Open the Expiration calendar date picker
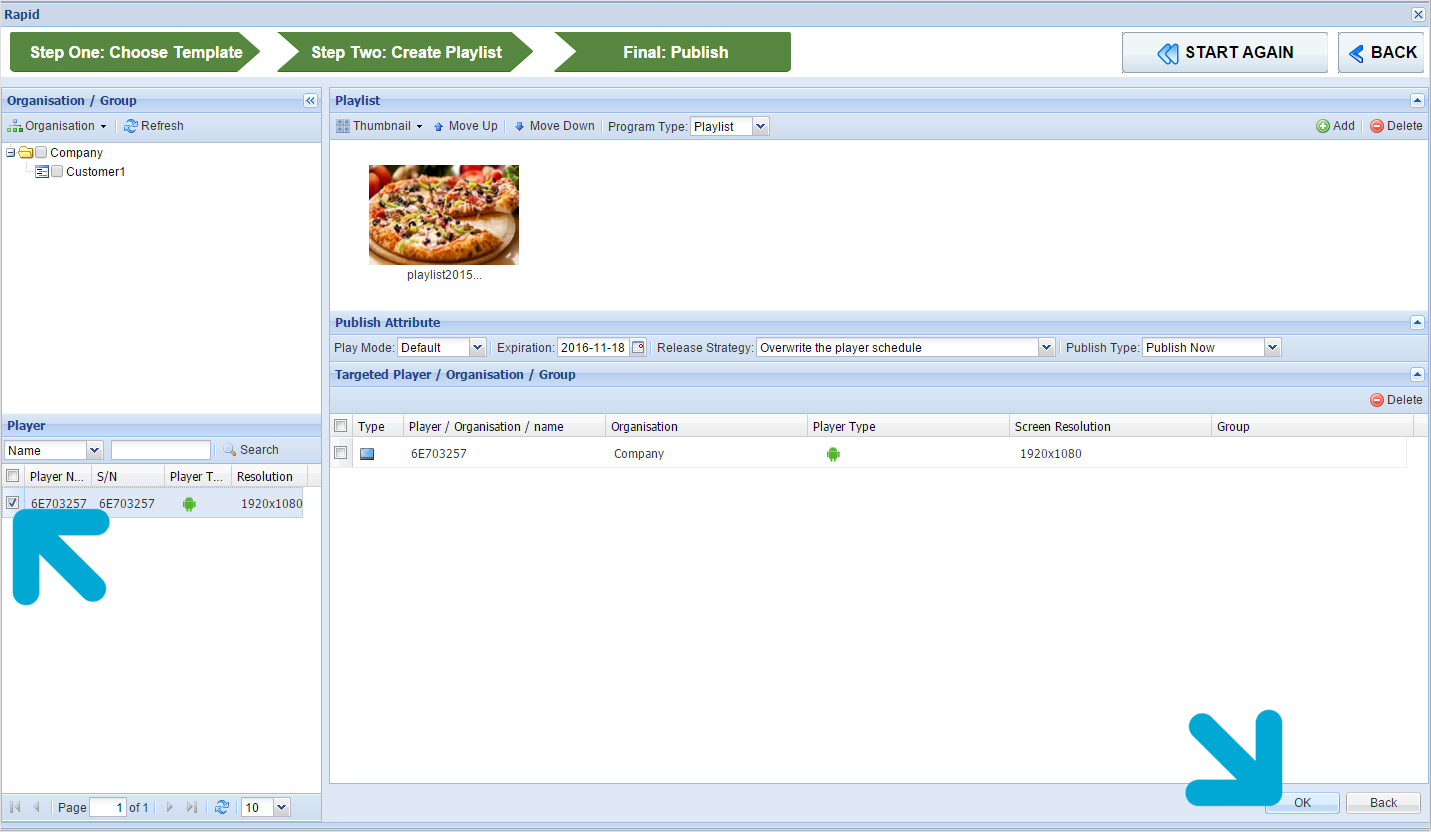The image size is (1431, 832). pos(638,348)
